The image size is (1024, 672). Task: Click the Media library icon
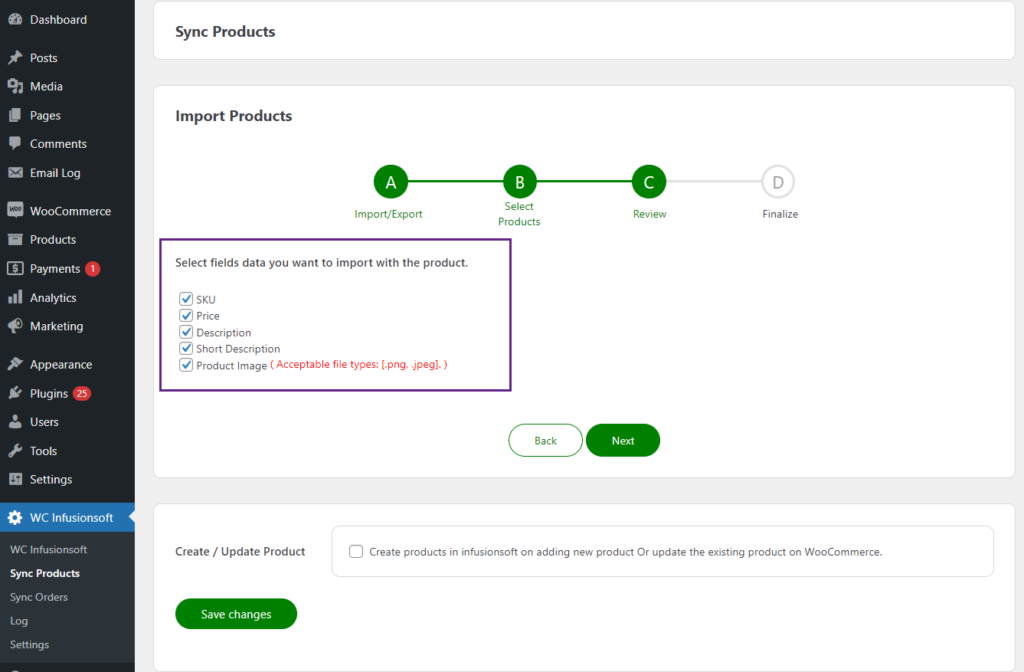coord(15,86)
